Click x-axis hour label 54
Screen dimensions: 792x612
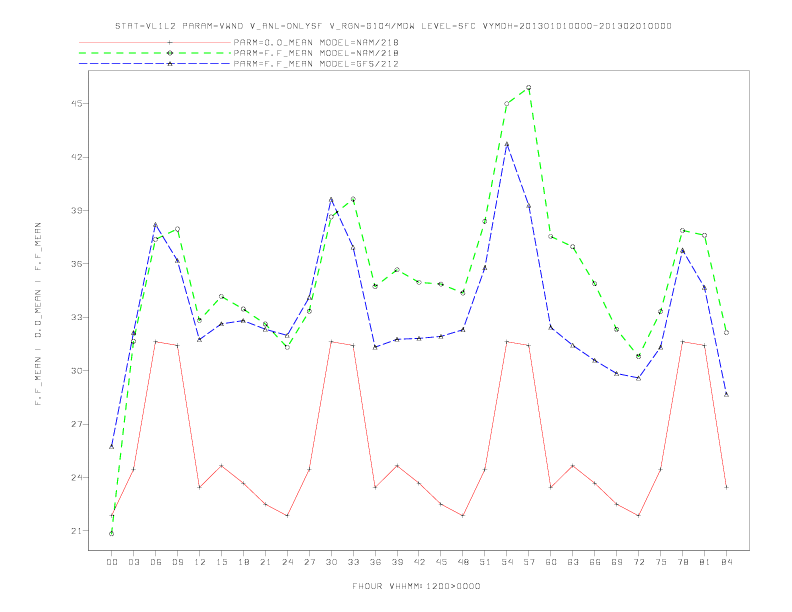[507, 562]
